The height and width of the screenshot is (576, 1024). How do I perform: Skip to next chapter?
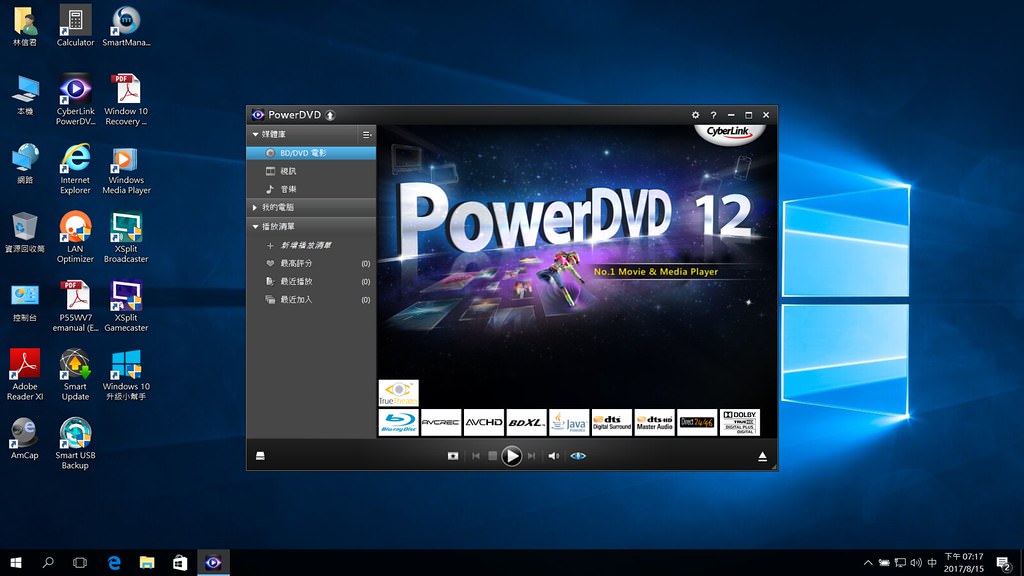[x=532, y=456]
